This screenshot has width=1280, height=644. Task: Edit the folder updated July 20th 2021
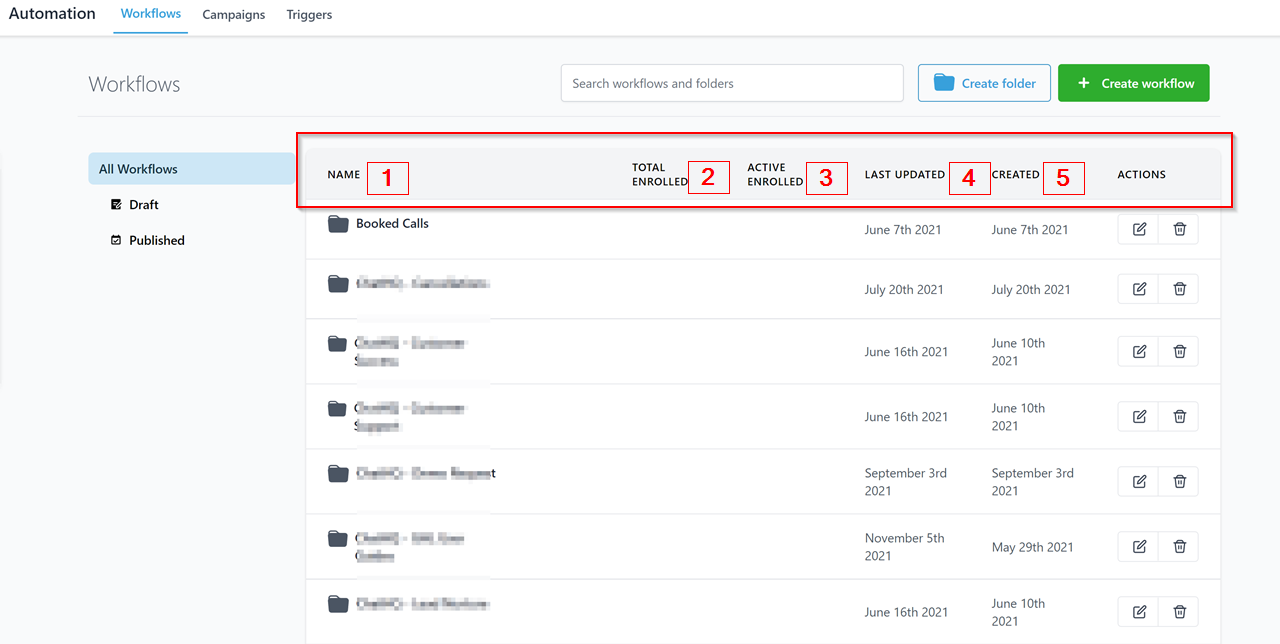(1138, 289)
